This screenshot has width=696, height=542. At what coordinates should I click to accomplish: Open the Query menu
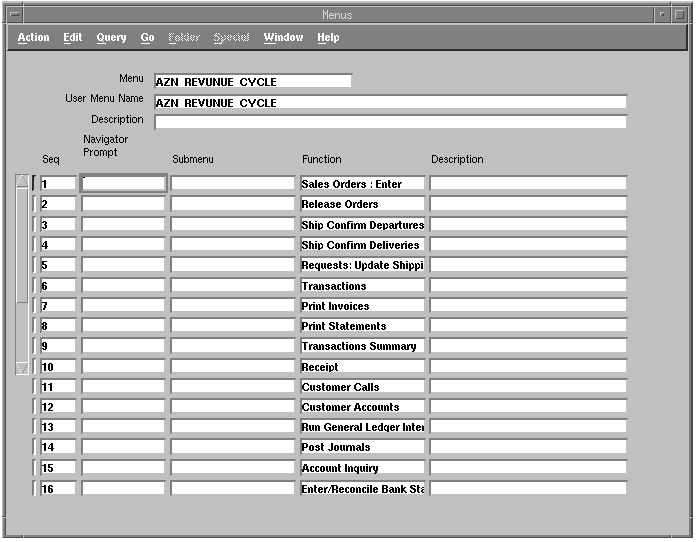point(111,37)
